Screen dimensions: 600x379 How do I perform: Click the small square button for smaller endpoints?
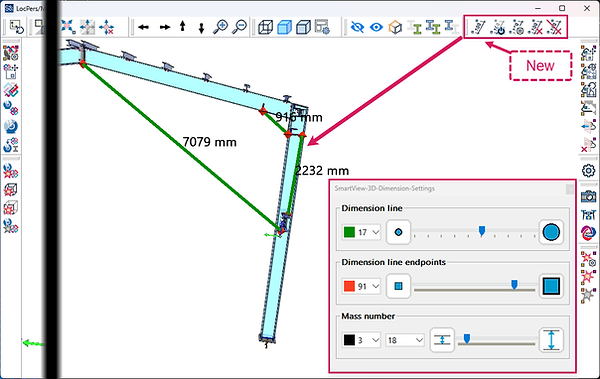(x=398, y=286)
